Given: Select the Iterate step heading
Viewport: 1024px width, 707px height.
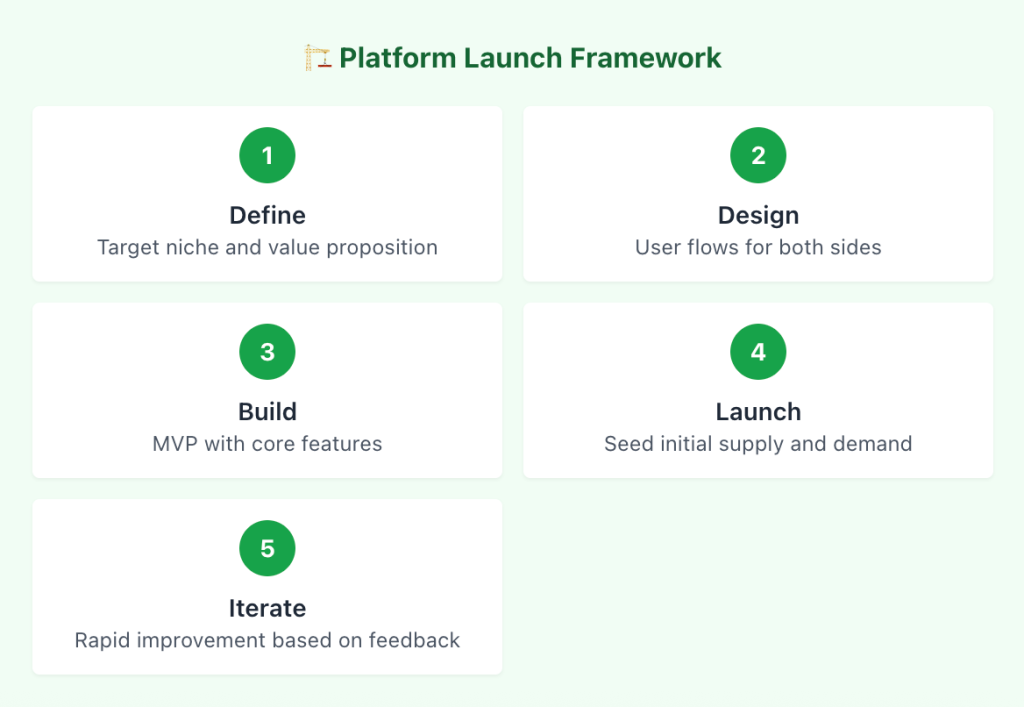Looking at the screenshot, I should (267, 608).
